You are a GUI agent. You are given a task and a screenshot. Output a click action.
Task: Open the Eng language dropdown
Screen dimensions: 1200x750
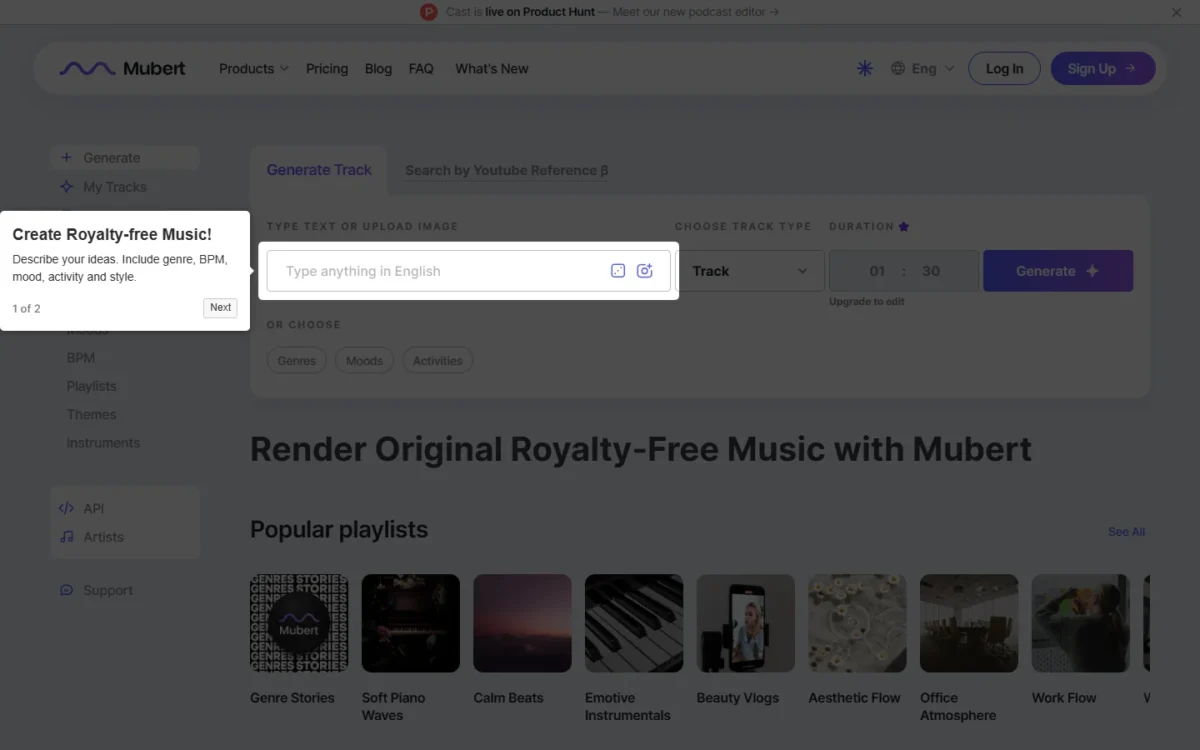923,69
